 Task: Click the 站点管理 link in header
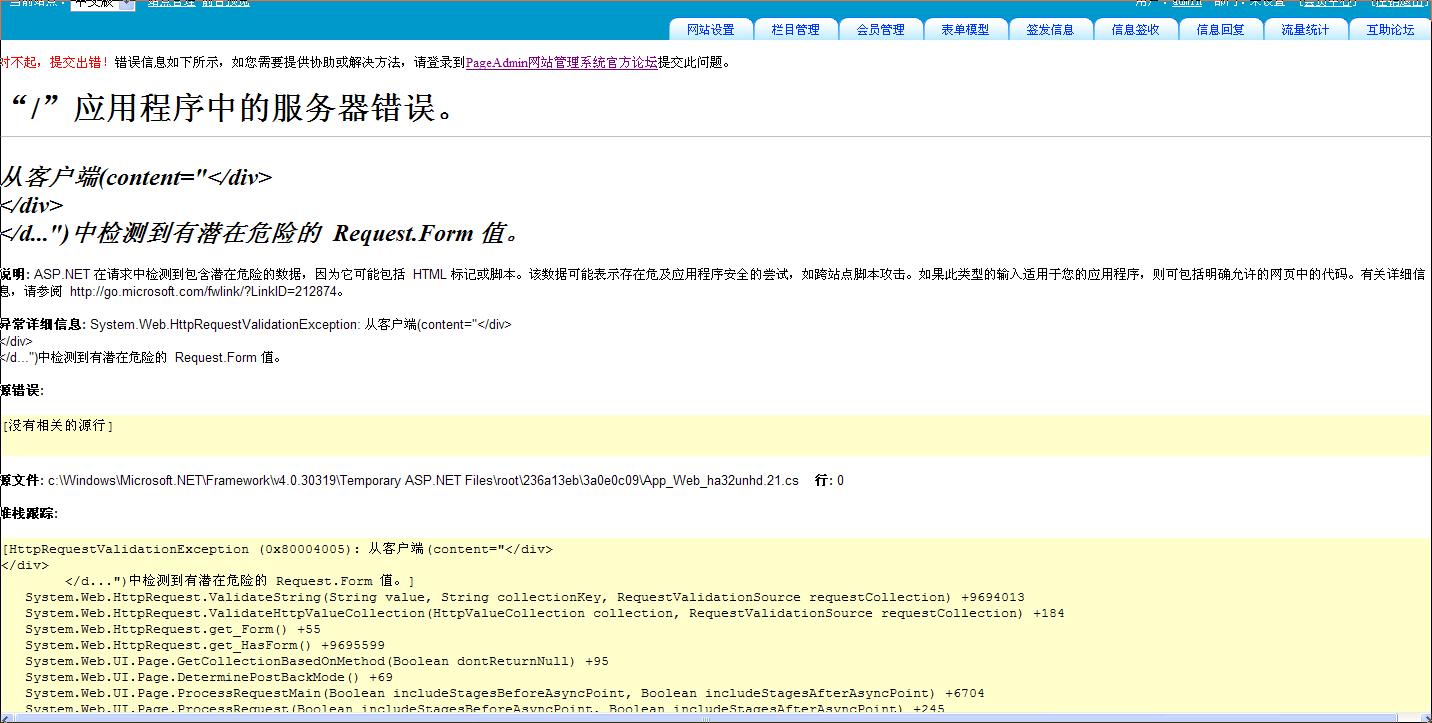tap(172, 4)
